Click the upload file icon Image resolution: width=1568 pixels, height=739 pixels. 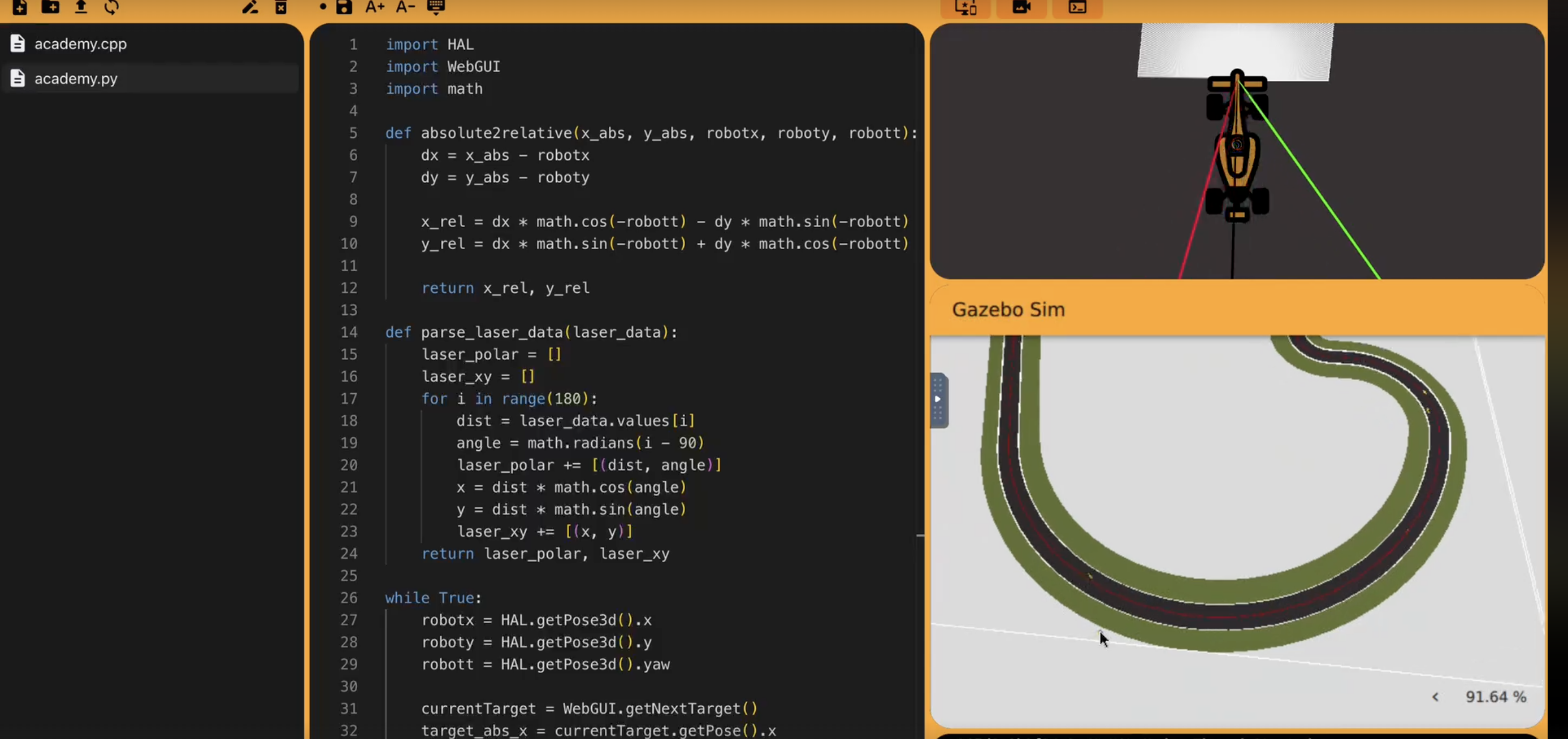(80, 7)
